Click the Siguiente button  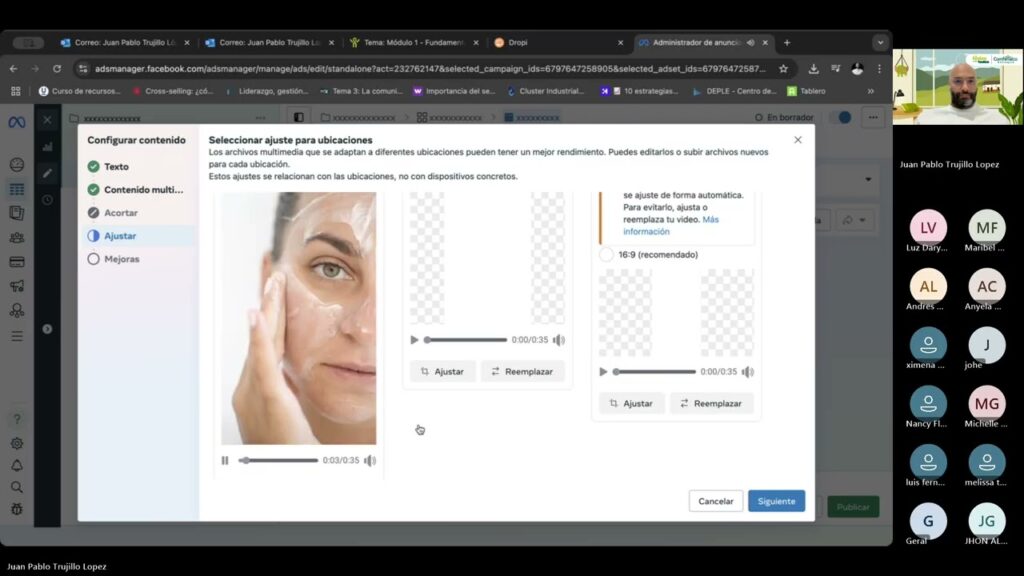[x=776, y=501]
